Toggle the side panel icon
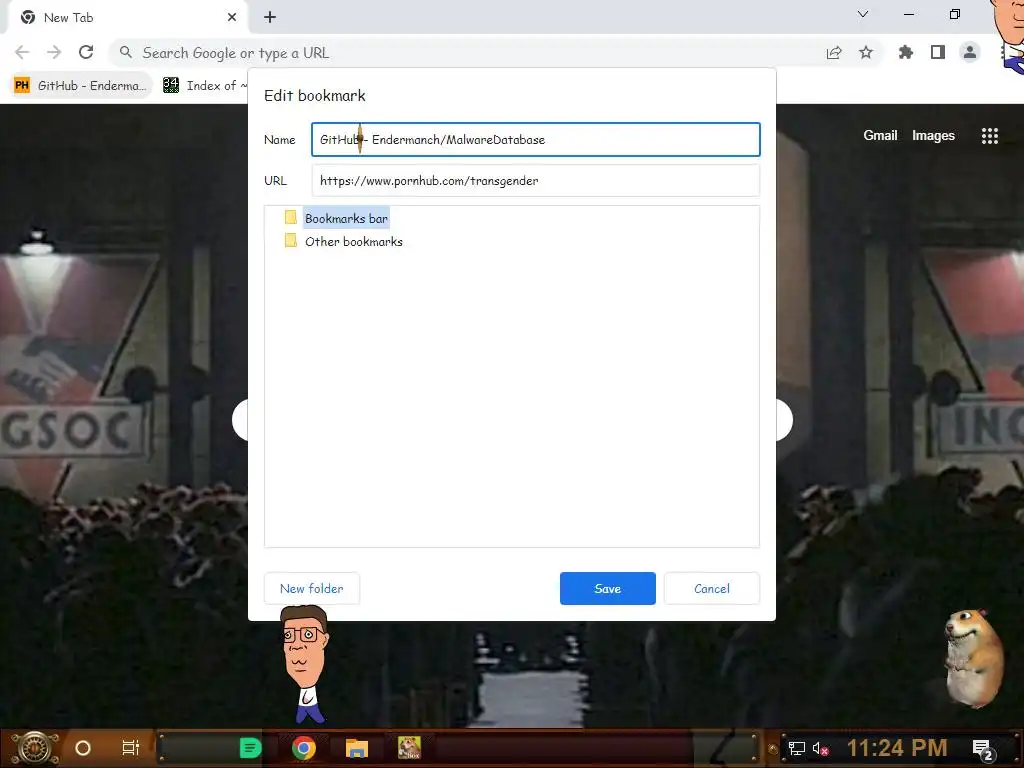The width and height of the screenshot is (1024, 768). click(x=938, y=52)
